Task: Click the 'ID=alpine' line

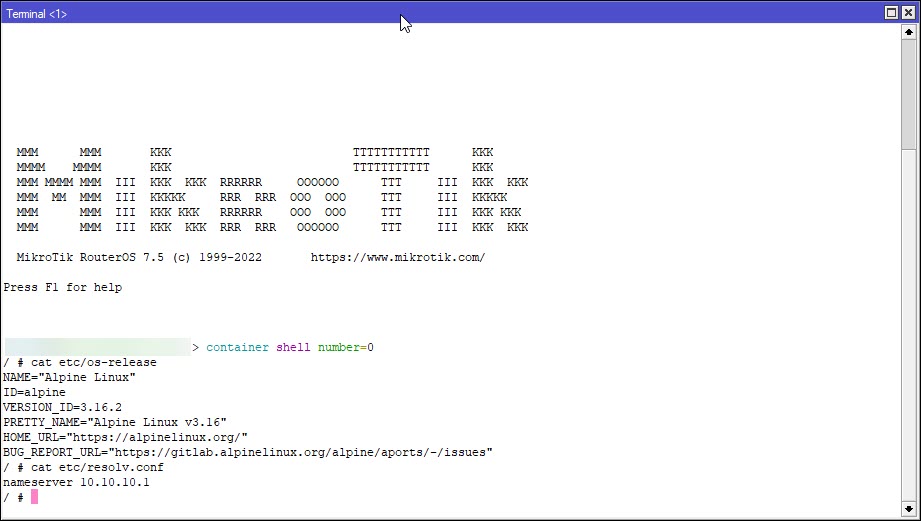Action: (x=34, y=392)
